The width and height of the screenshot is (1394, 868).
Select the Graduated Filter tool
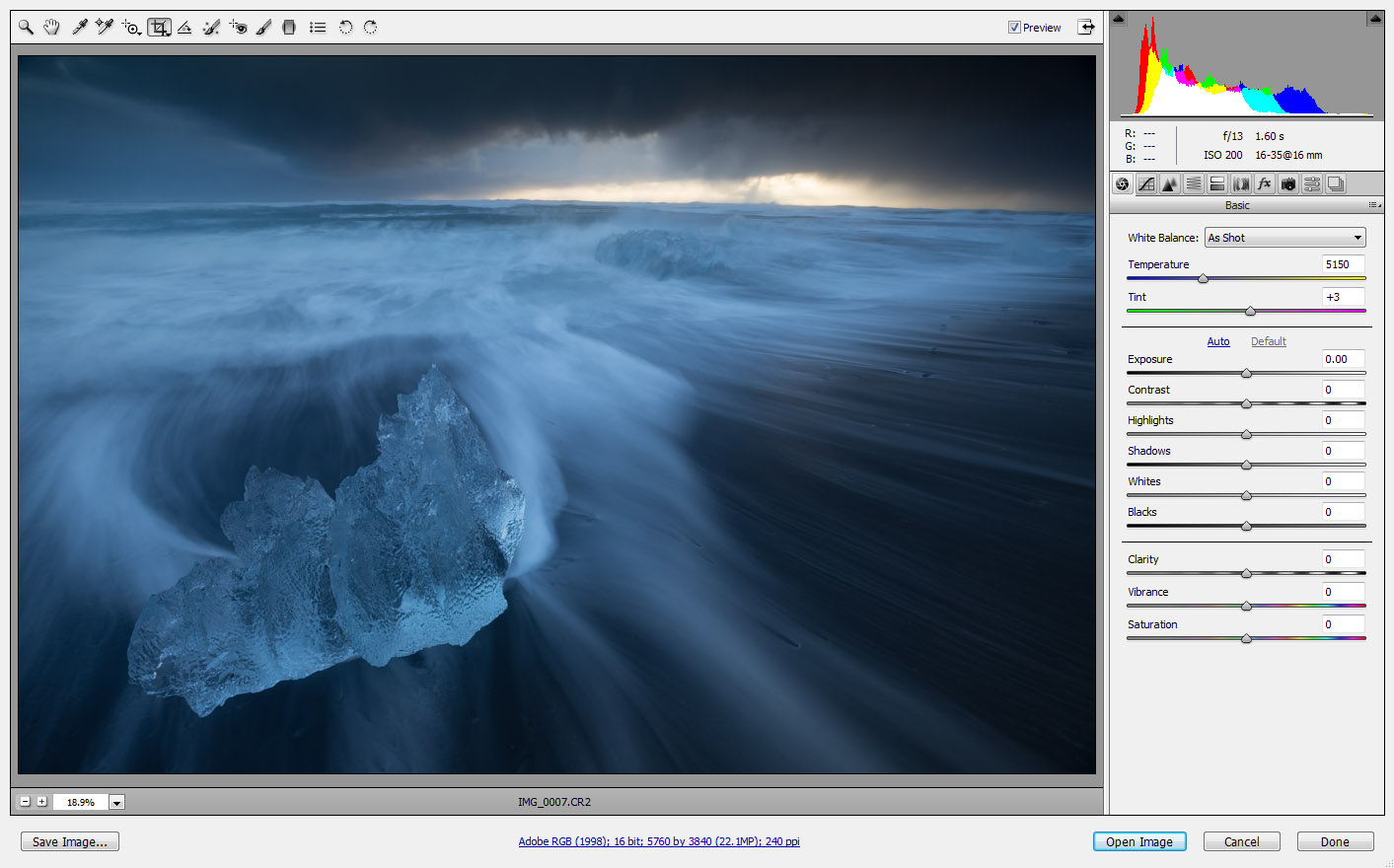(289, 28)
